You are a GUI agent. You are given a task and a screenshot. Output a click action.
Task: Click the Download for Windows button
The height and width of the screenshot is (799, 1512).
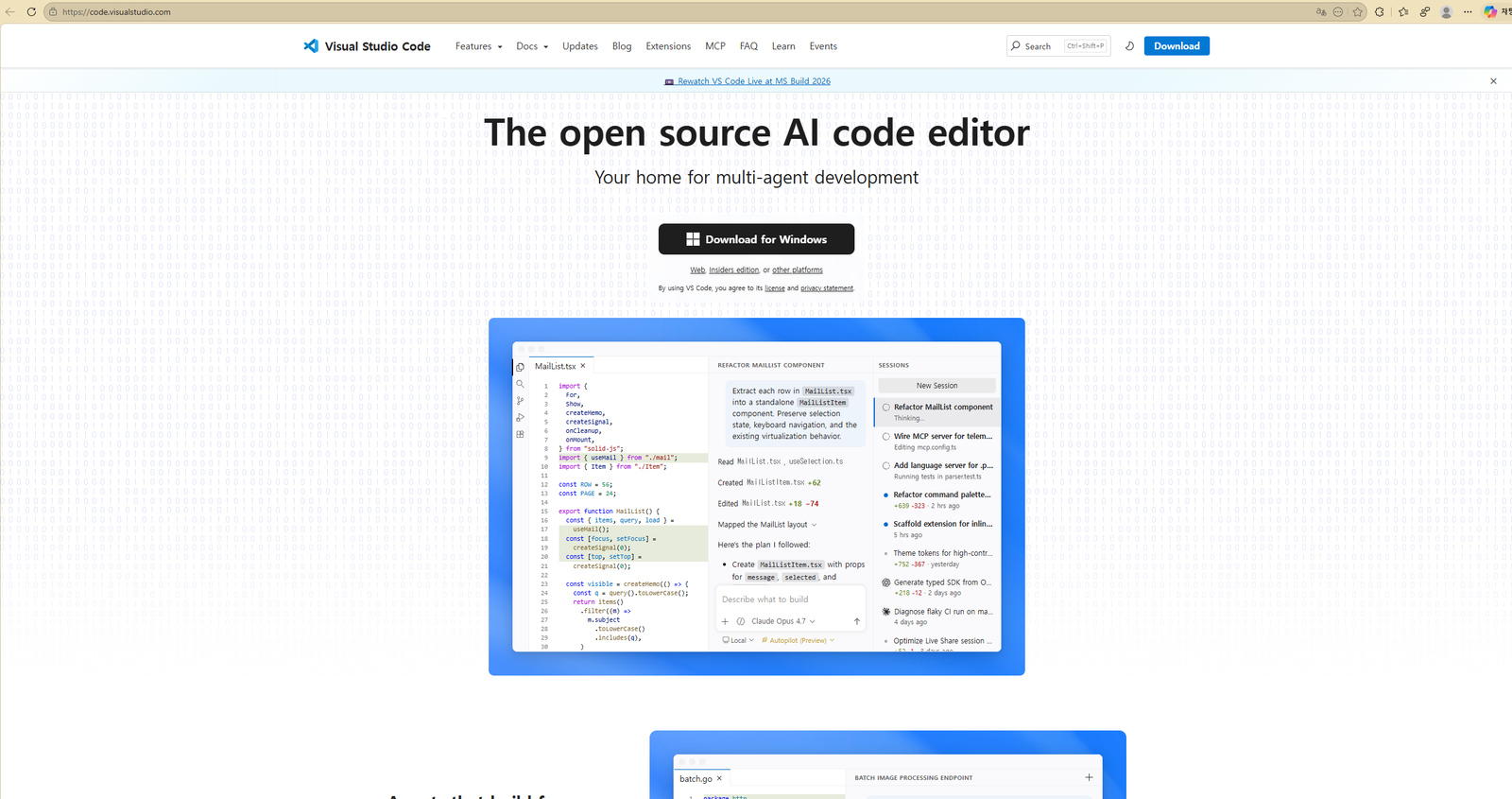tap(756, 239)
